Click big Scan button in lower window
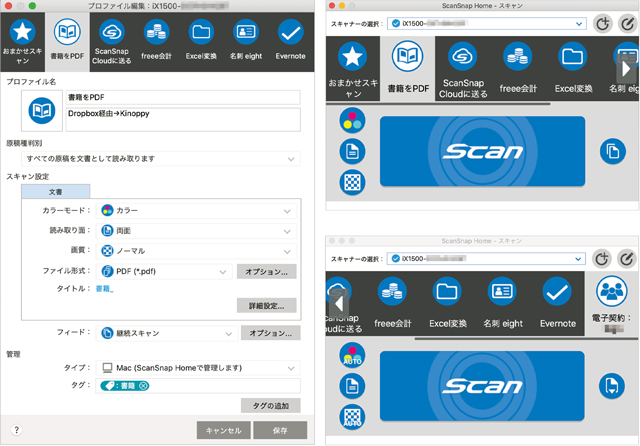 (482, 386)
